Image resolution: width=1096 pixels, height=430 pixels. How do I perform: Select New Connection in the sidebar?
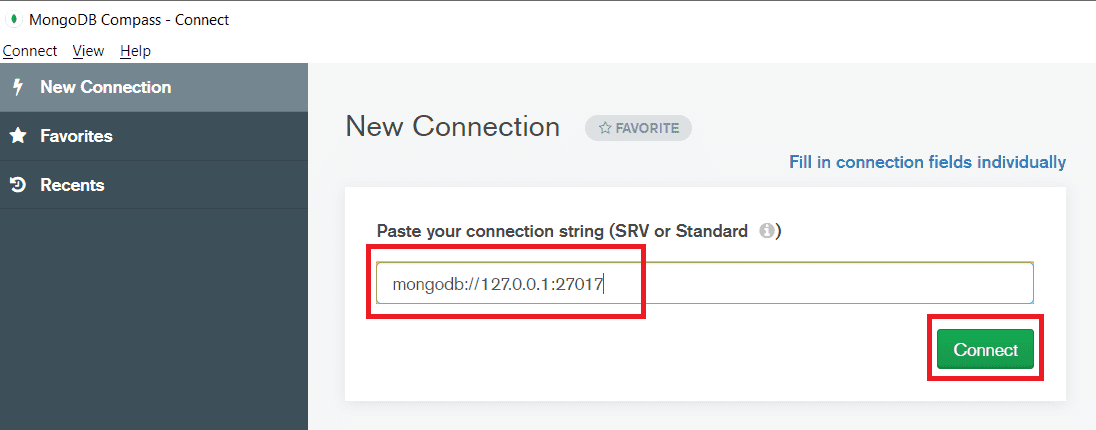(x=154, y=87)
